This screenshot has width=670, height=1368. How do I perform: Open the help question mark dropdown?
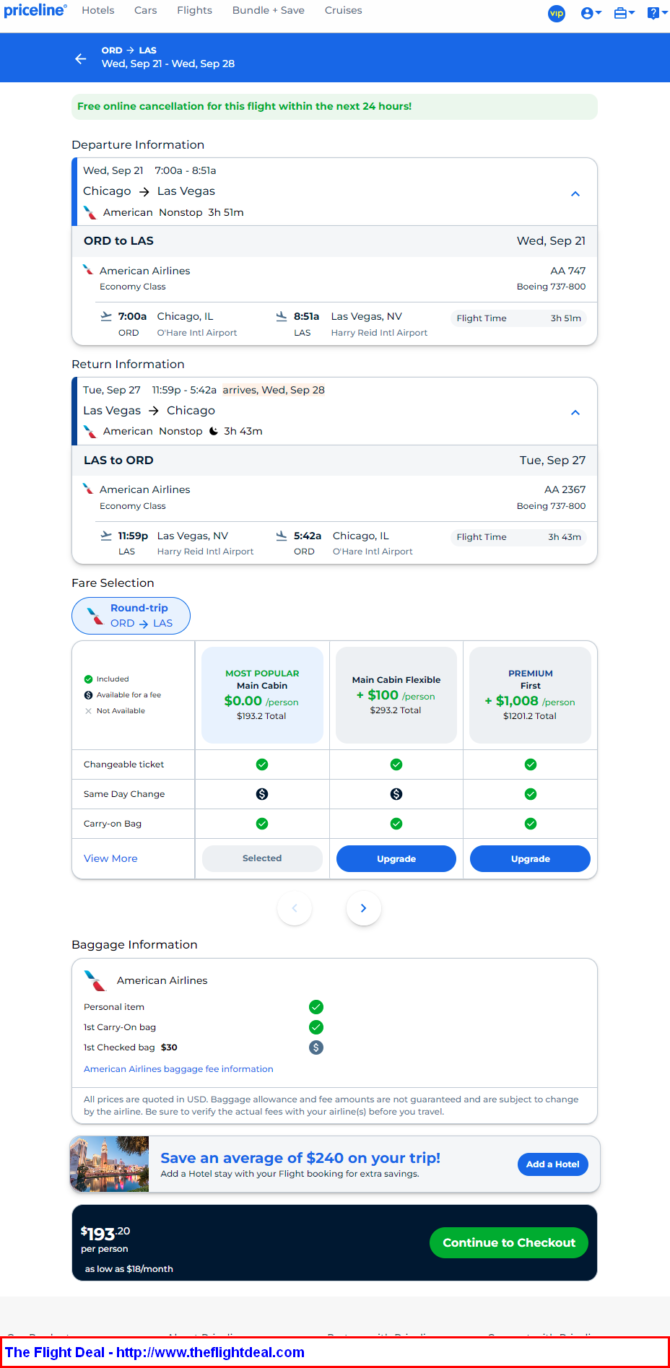(x=657, y=13)
